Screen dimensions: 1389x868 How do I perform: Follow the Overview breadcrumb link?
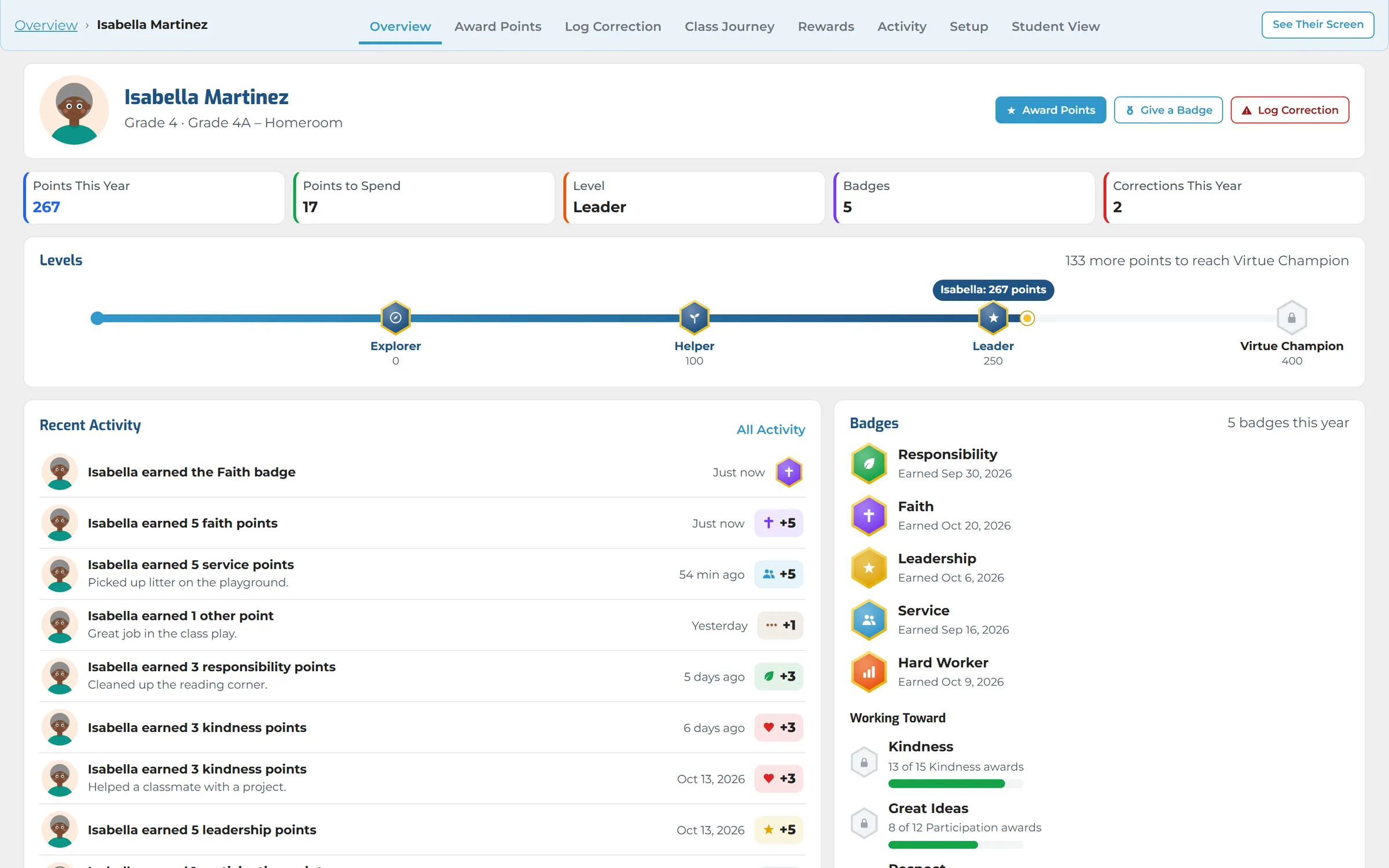(46, 25)
